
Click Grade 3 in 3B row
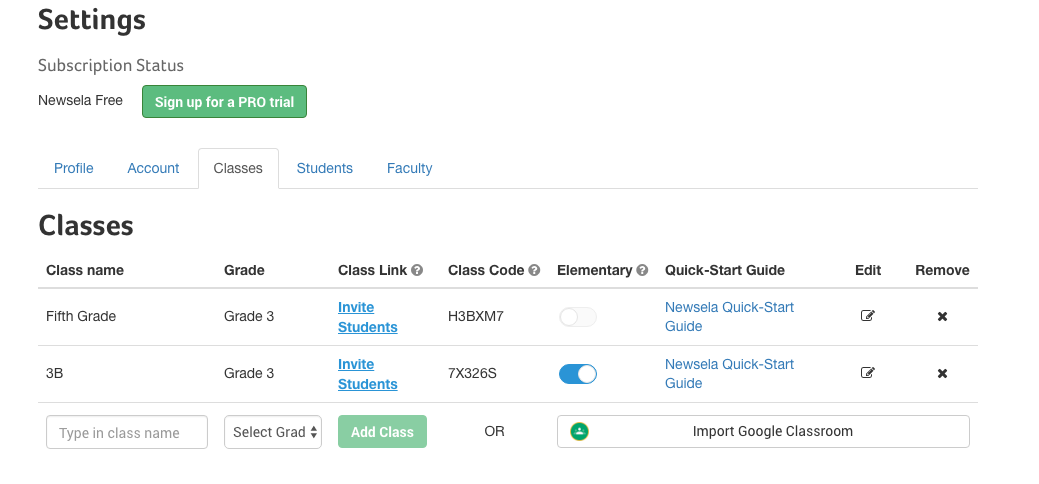pyautogui.click(x=248, y=373)
